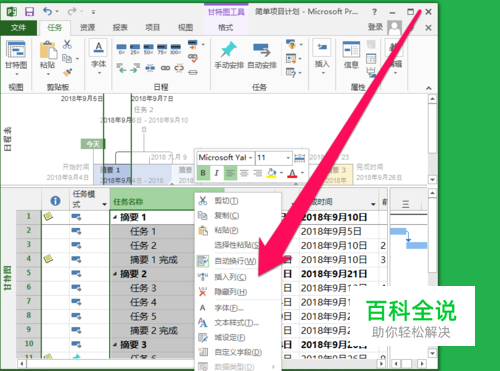Image resolution: width=500 pixels, height=371 pixels.
Task: Click the scissors cut icon in ribbon
Action: pyautogui.click(x=67, y=44)
